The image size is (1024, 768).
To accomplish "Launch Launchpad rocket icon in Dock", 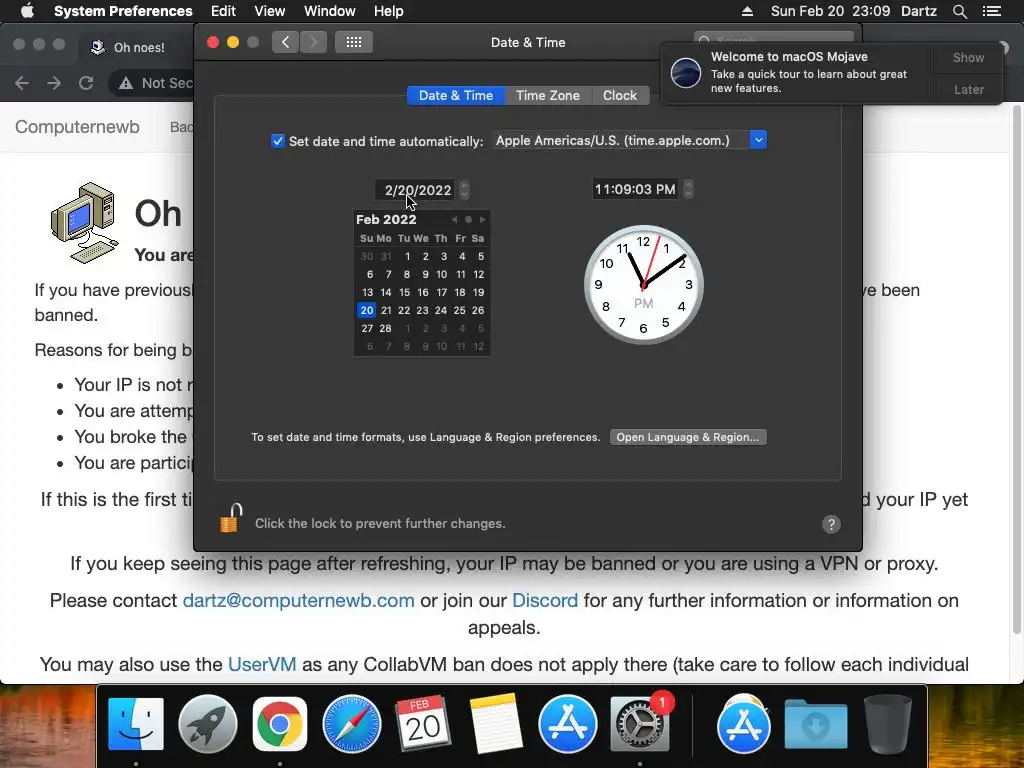I will tap(208, 724).
